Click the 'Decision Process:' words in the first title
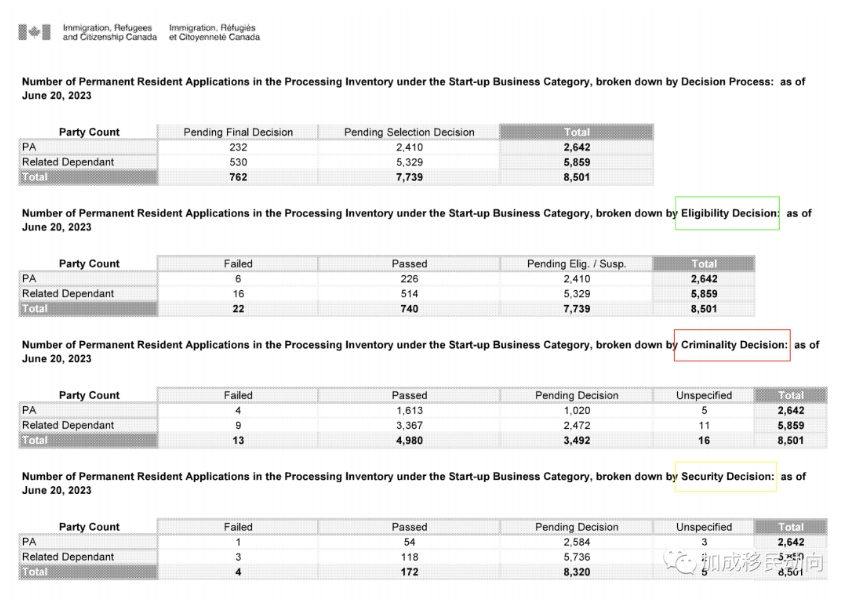 [727, 82]
